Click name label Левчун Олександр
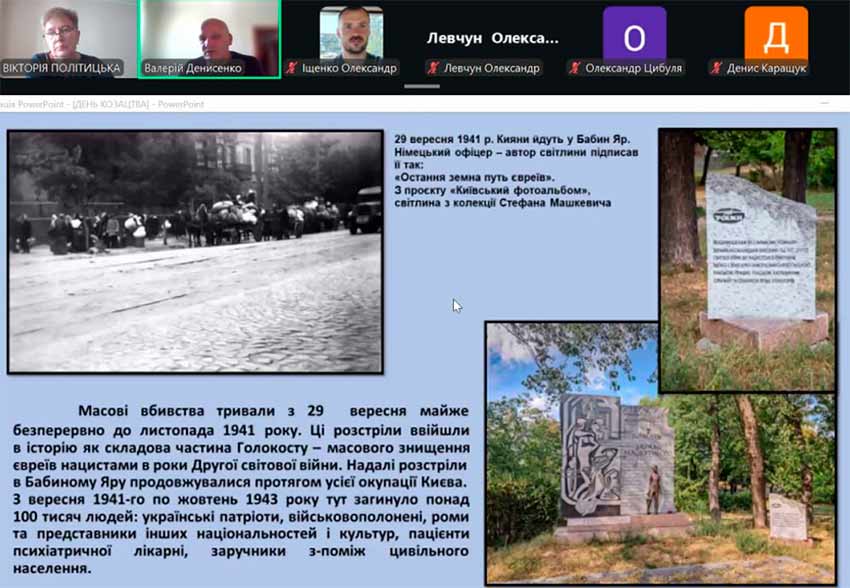This screenshot has height=588, width=850. tap(492, 68)
